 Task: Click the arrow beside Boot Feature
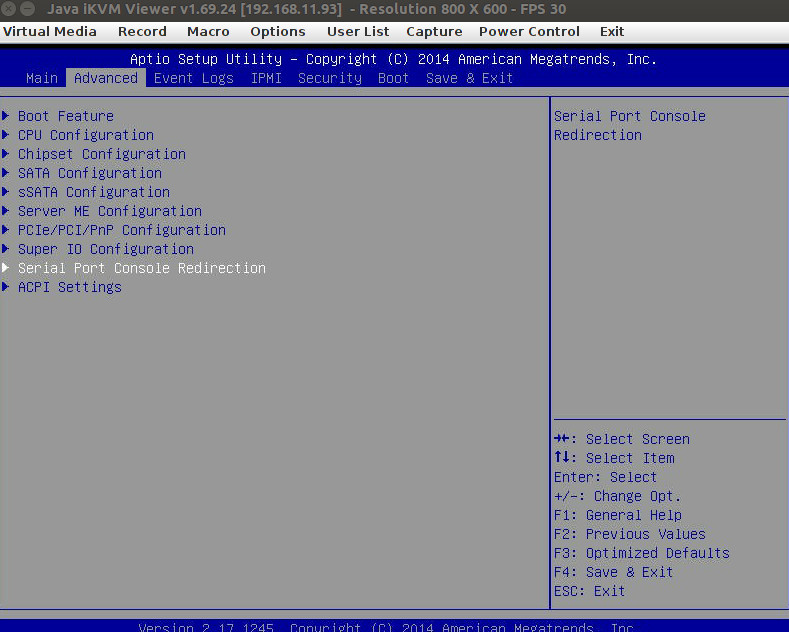pyautogui.click(x=6, y=116)
